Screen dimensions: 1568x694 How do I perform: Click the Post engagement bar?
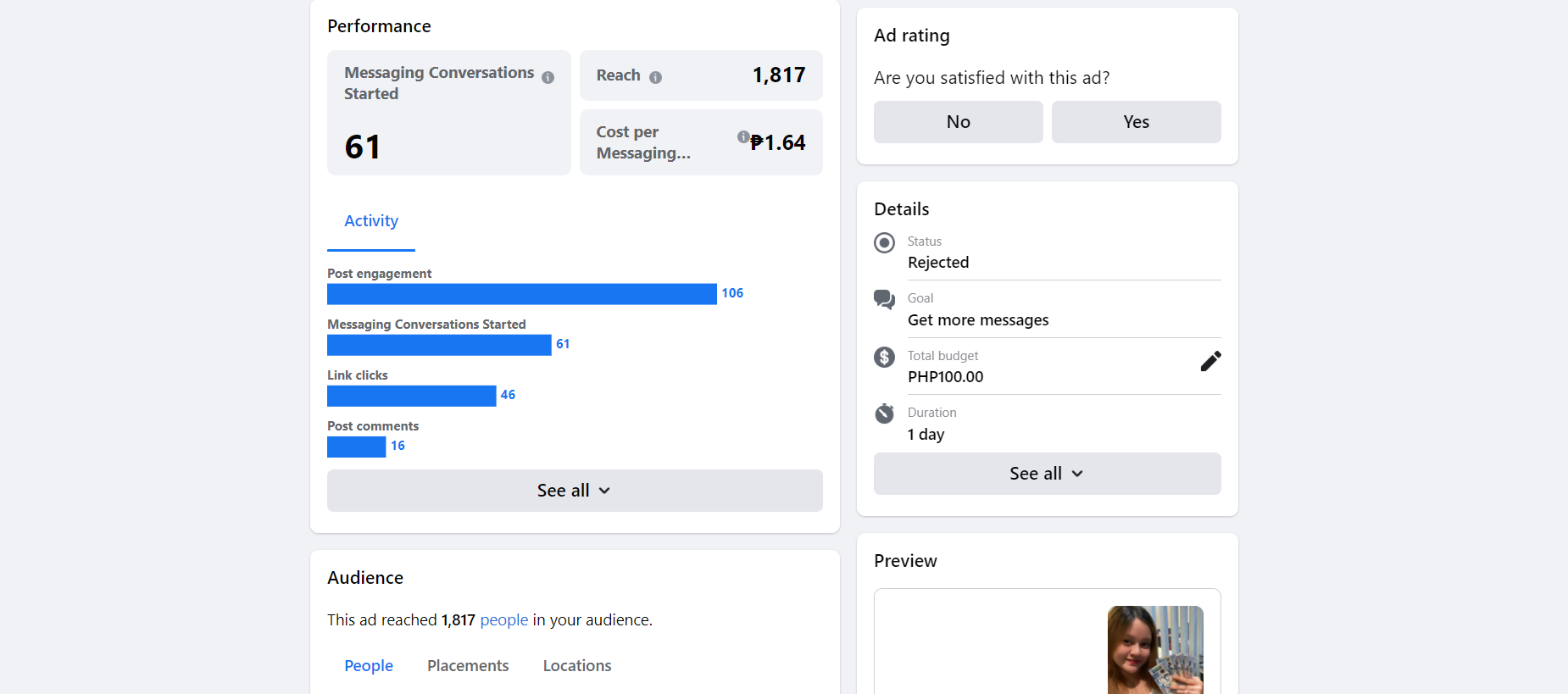[x=521, y=294]
